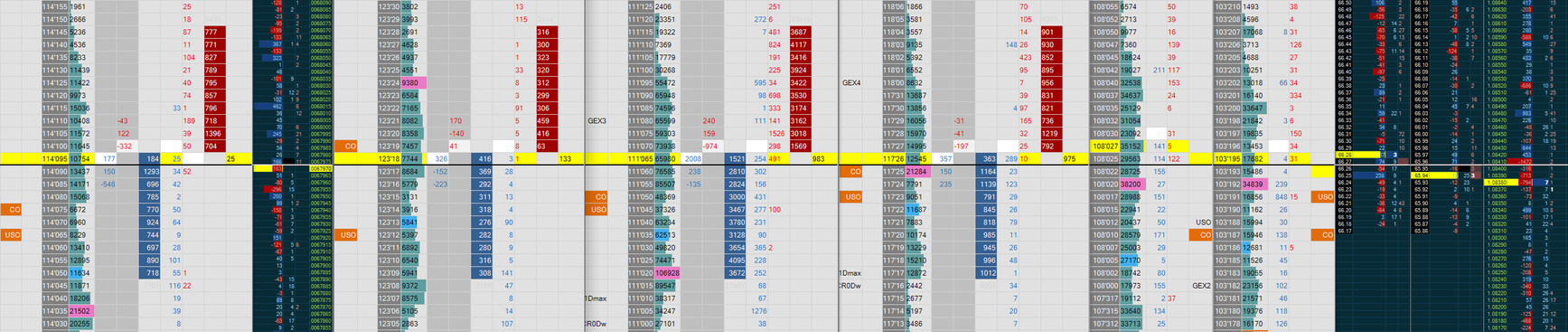Click the yellow current price cell 117'26
1568x332 pixels.
coord(893,158)
